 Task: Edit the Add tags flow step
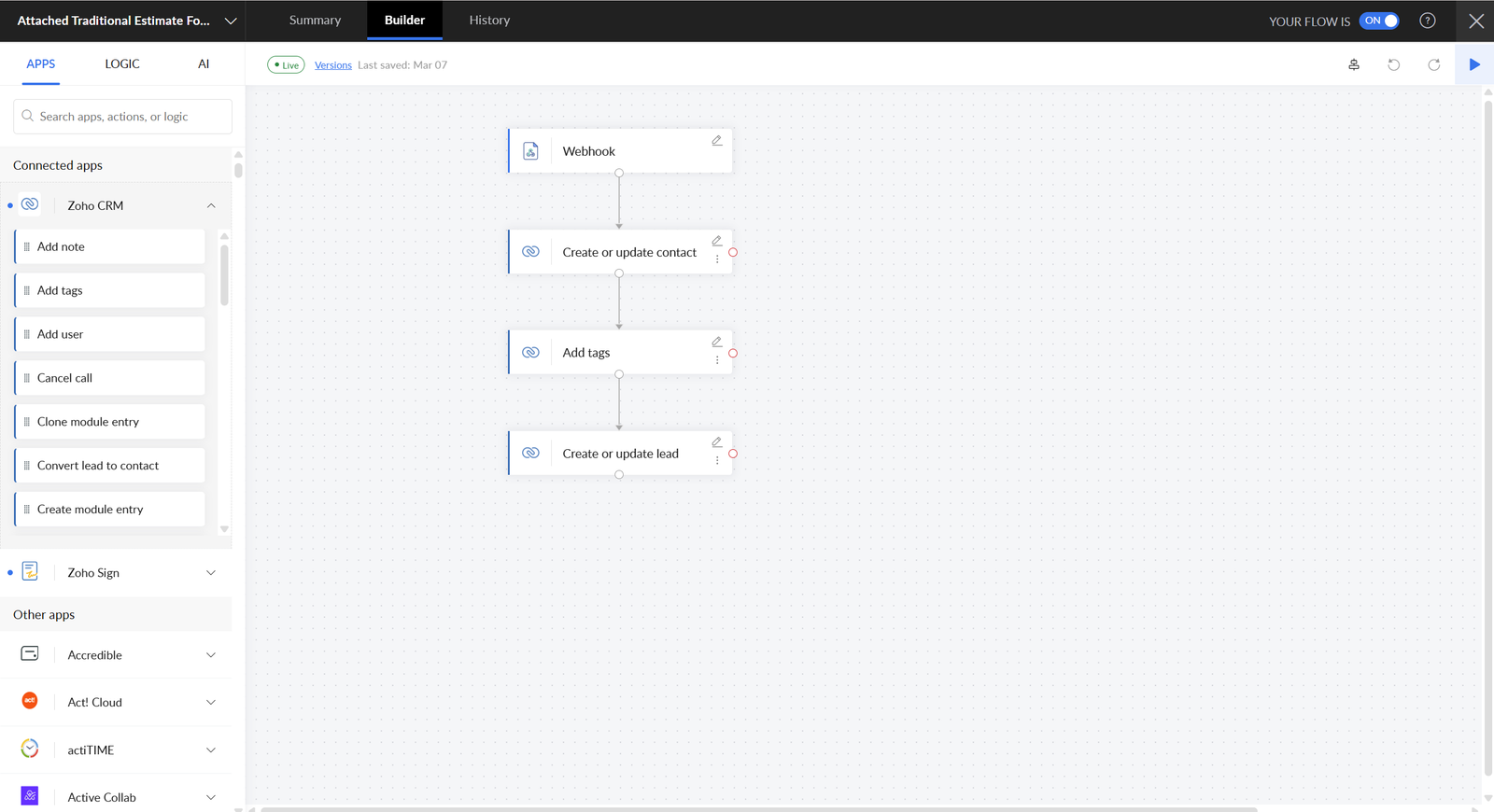tap(717, 342)
